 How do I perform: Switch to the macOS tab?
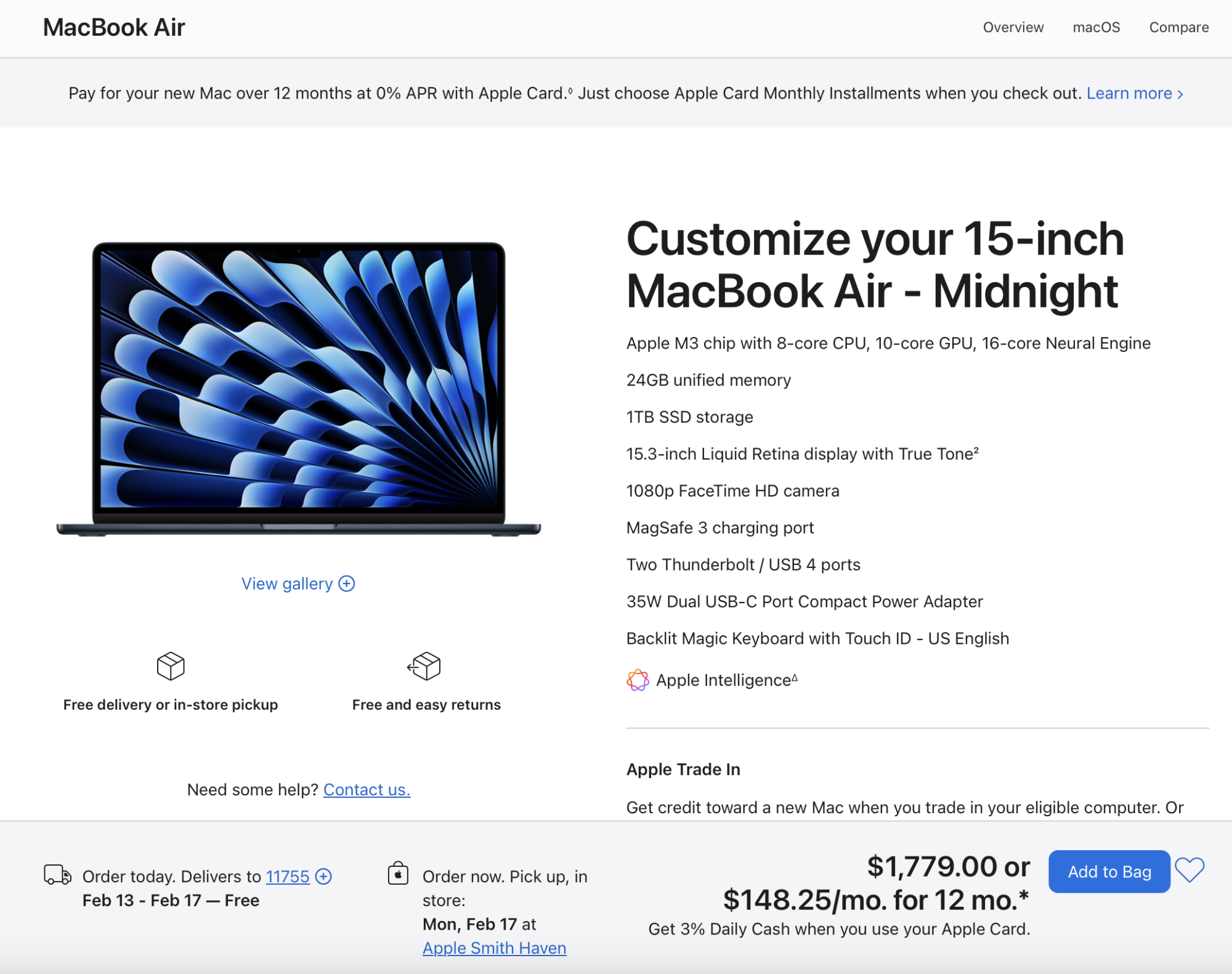(x=1096, y=27)
